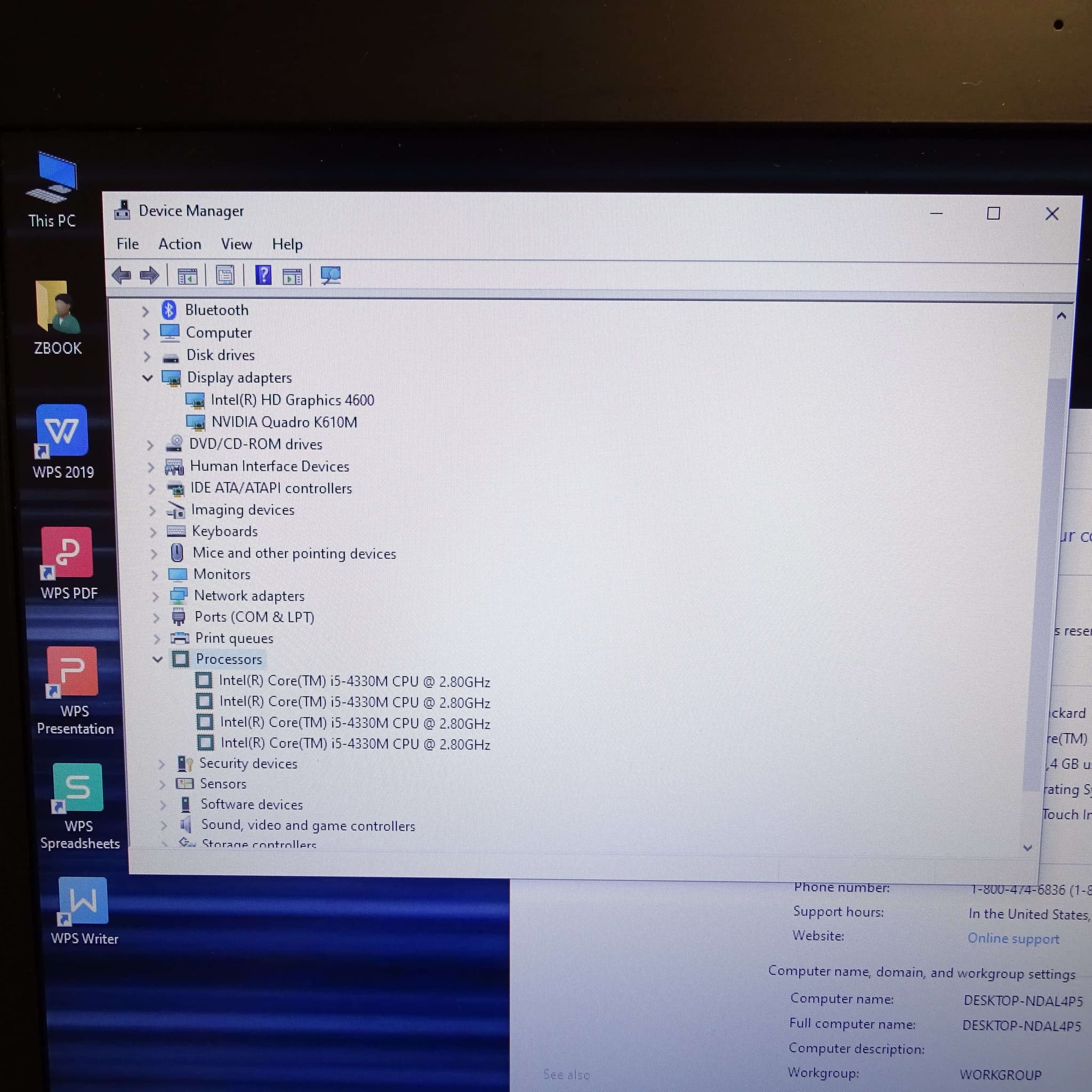Minimize the Device Manager window
The height and width of the screenshot is (1092, 1092).
point(936,213)
